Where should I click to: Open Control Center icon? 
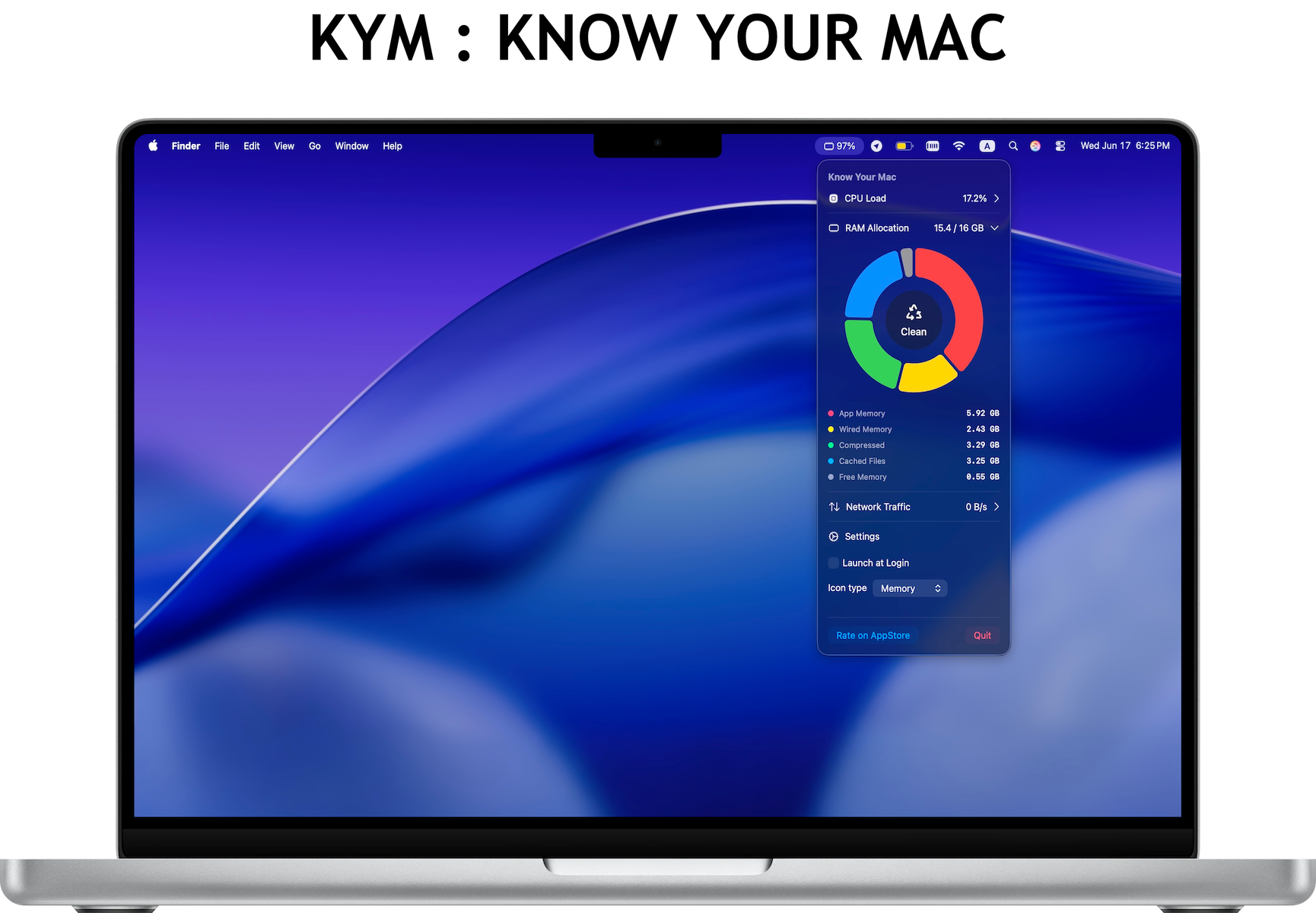[x=1060, y=146]
